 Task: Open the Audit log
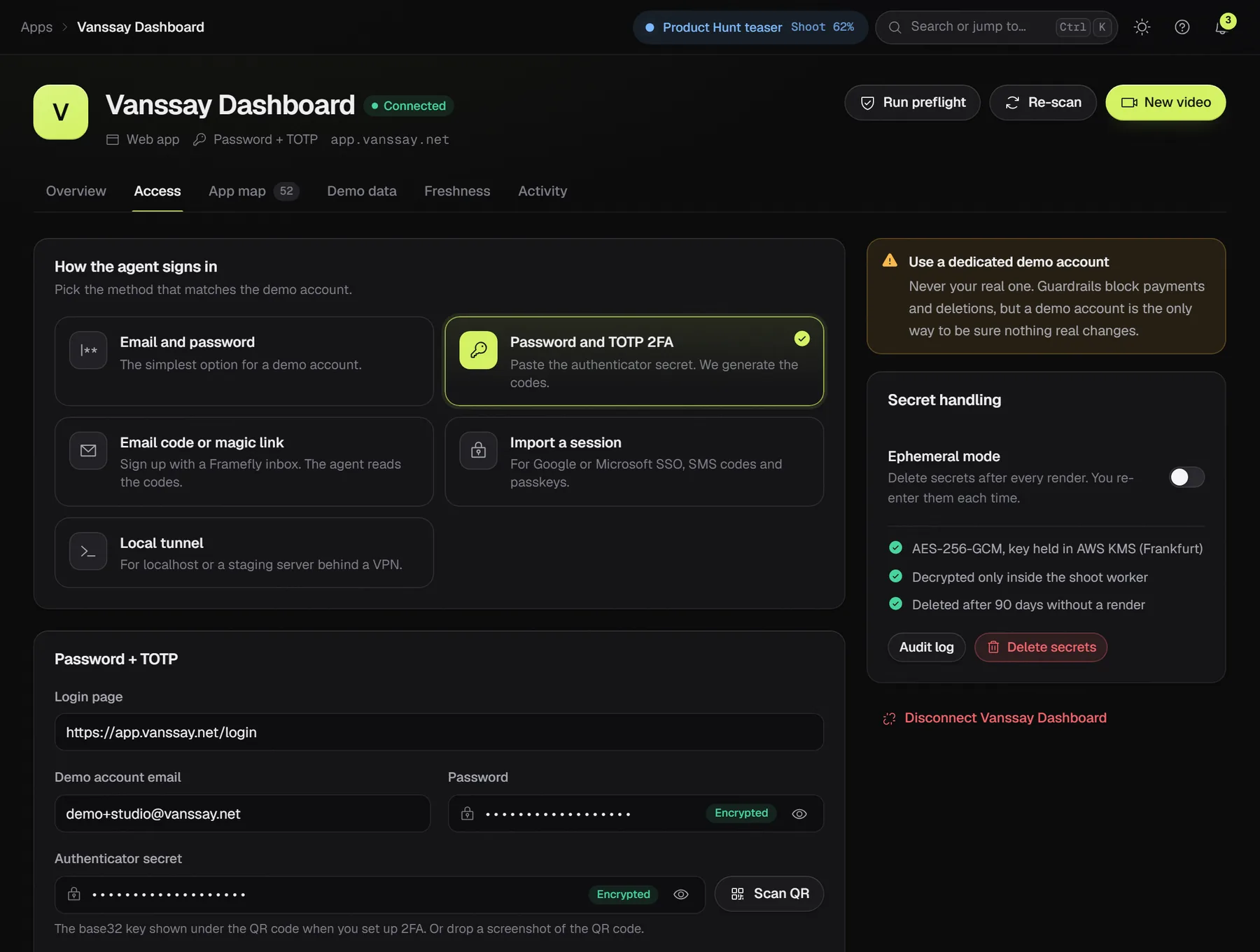(927, 647)
